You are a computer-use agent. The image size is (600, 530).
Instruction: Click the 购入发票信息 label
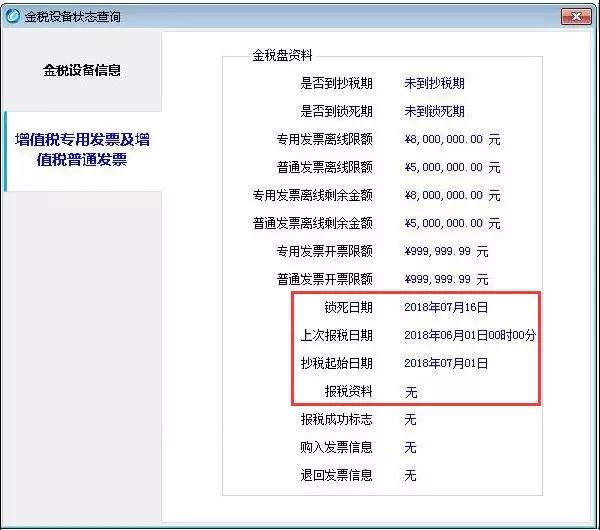click(x=336, y=447)
